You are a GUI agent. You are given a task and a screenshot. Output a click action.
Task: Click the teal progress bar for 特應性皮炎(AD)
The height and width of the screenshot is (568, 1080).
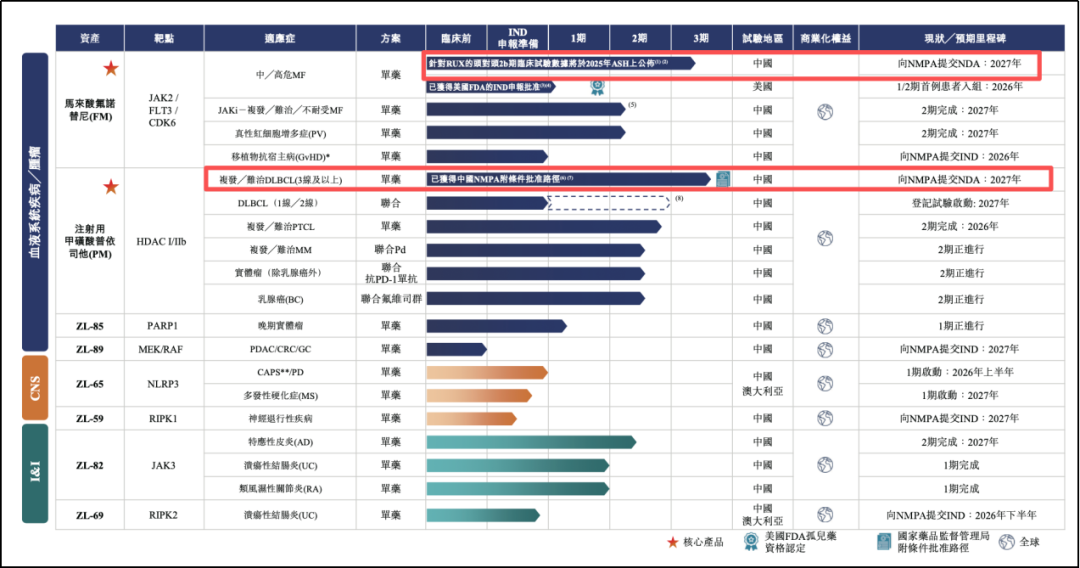coord(530,442)
